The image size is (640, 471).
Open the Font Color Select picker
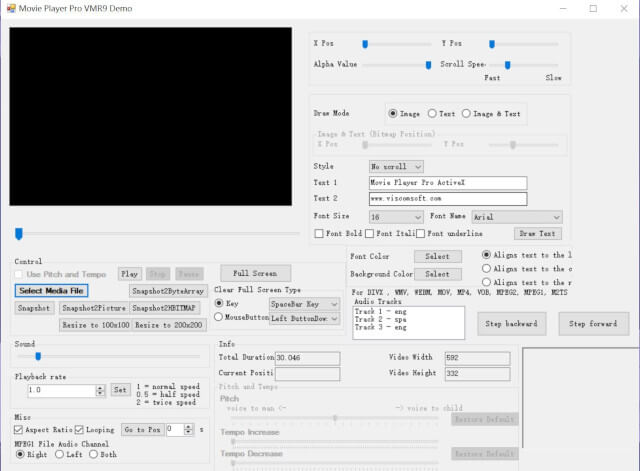point(438,256)
